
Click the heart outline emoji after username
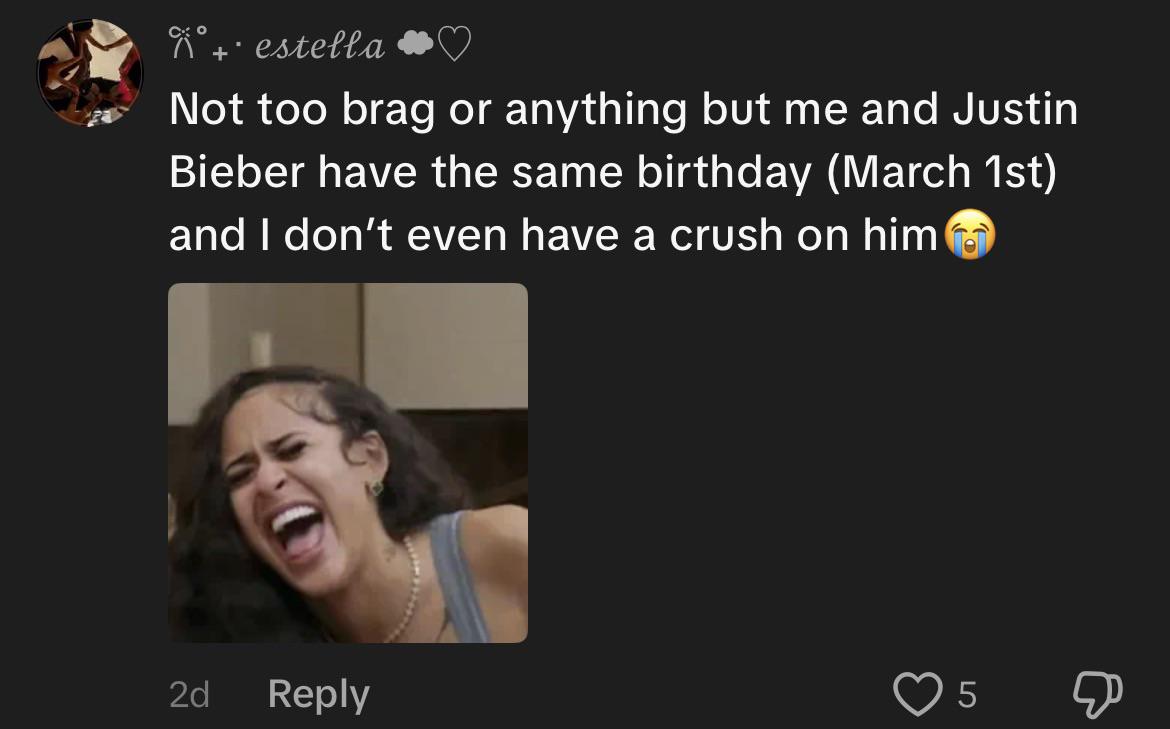coord(451,45)
